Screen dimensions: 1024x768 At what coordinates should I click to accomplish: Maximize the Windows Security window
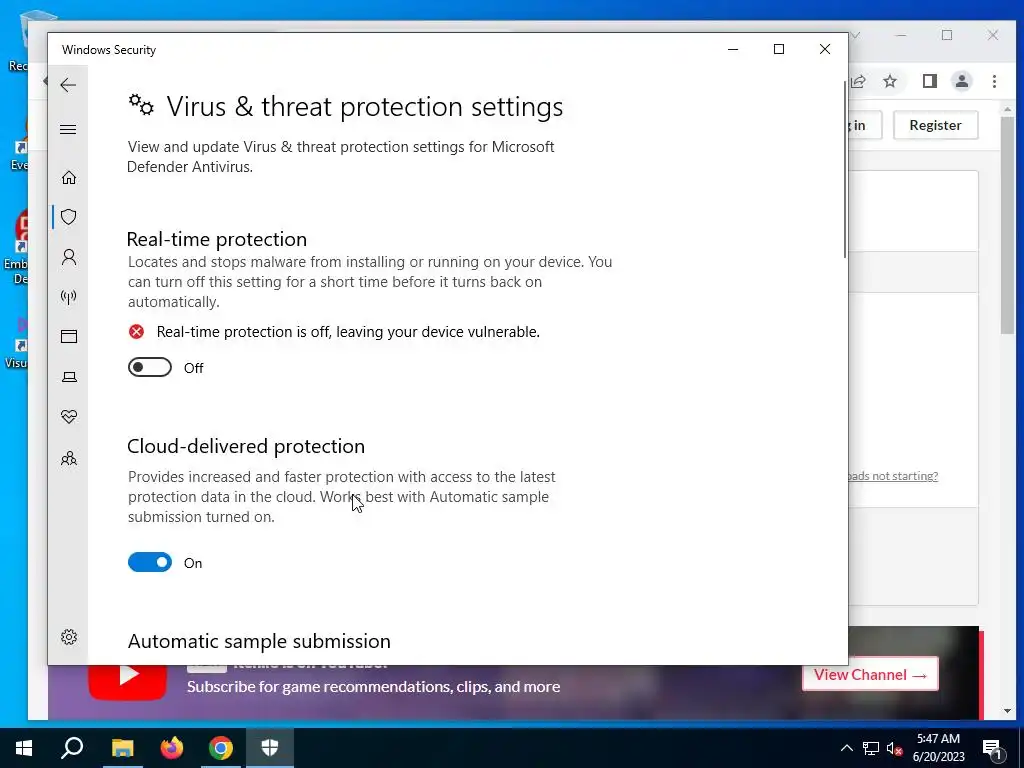778,49
